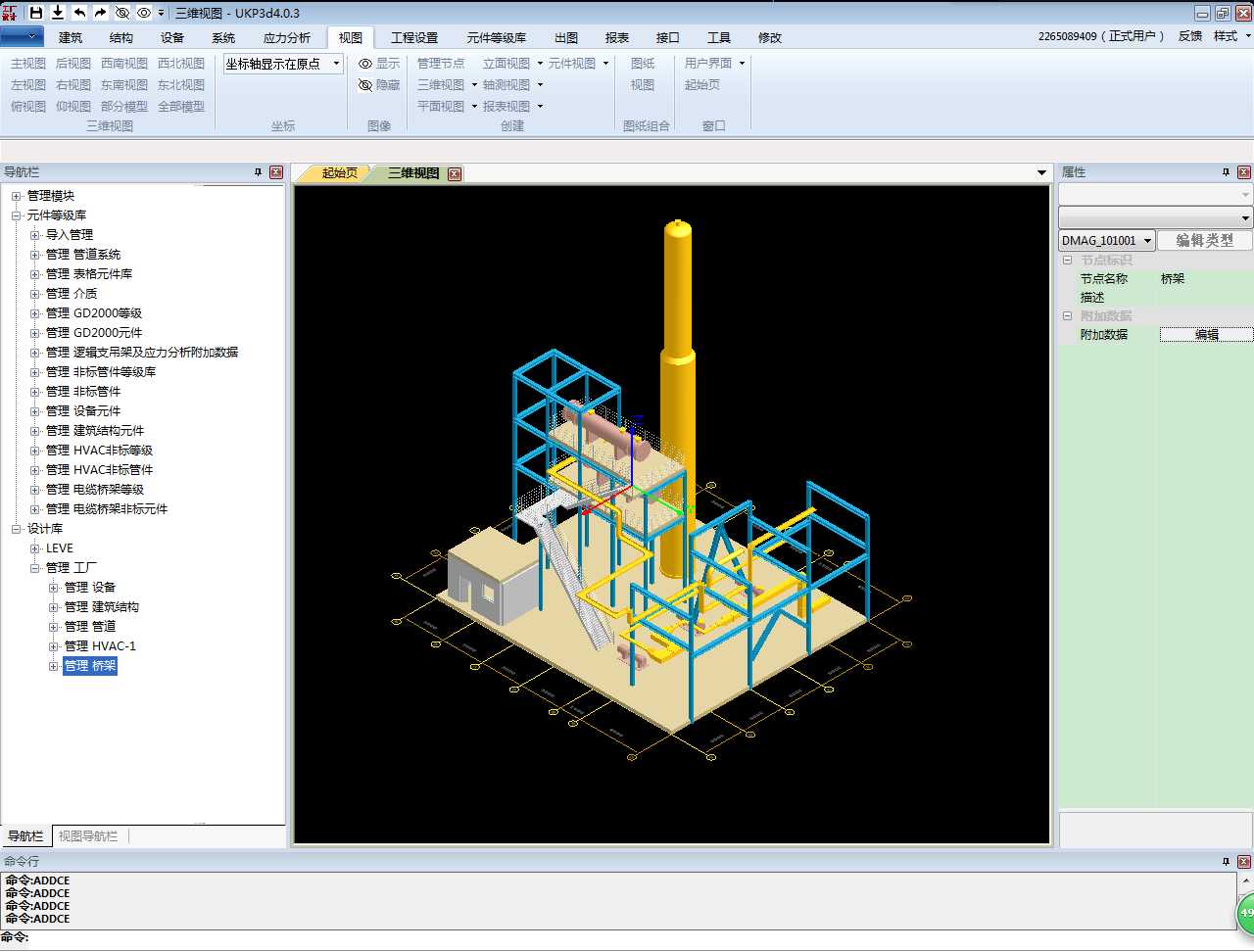Click the 西南视图 button
Image resolution: width=1254 pixels, height=952 pixels.
124,64
